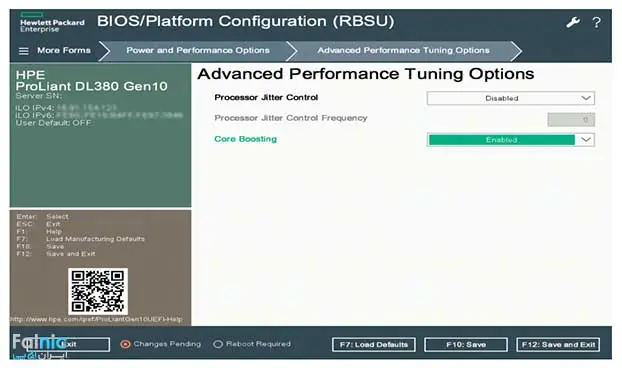
Task: Select the Changes Pending radio indicator
Action: (x=125, y=344)
